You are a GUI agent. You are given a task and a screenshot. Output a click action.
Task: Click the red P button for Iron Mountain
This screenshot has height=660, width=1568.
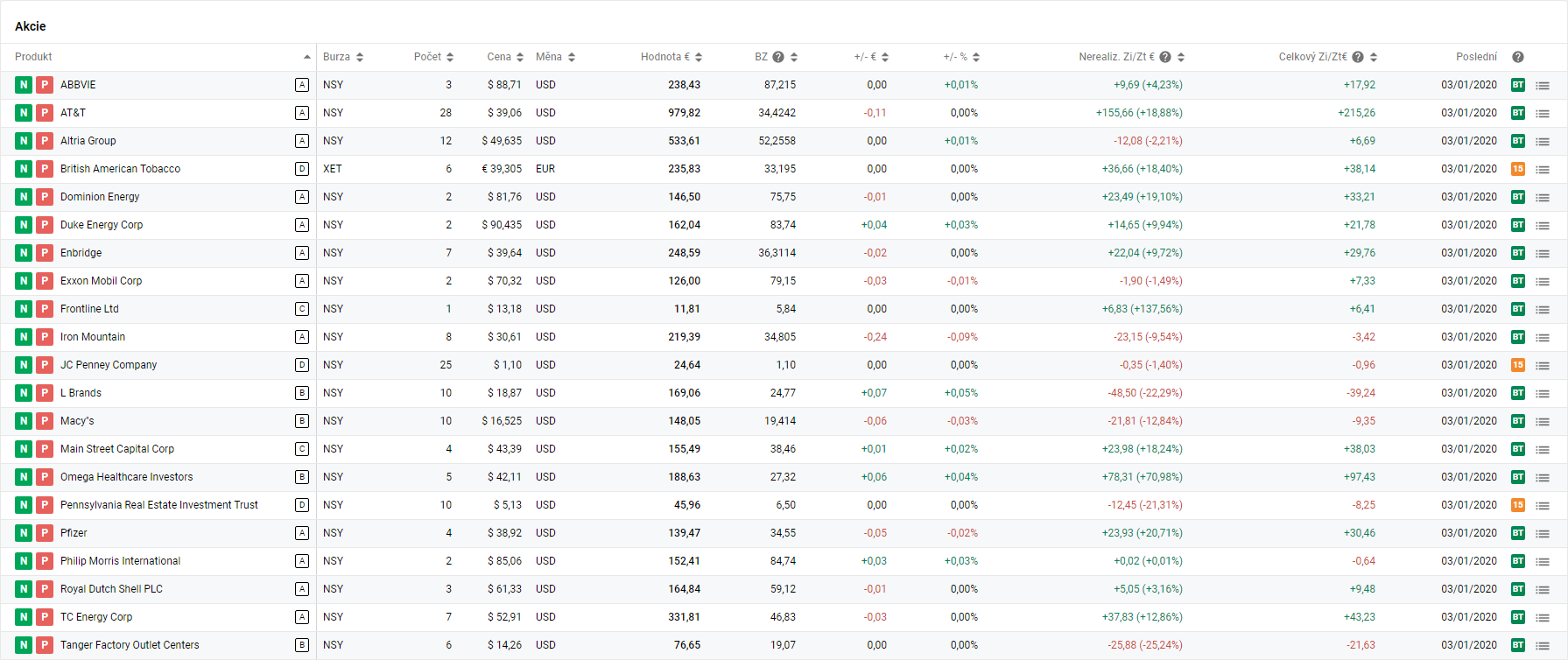pyautogui.click(x=45, y=337)
